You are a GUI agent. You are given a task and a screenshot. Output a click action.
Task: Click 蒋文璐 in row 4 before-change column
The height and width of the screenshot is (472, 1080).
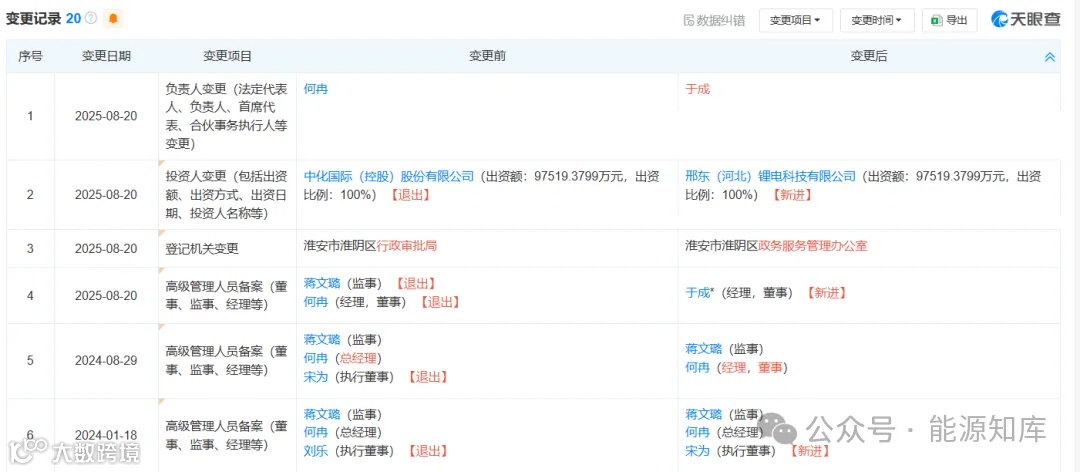322,283
